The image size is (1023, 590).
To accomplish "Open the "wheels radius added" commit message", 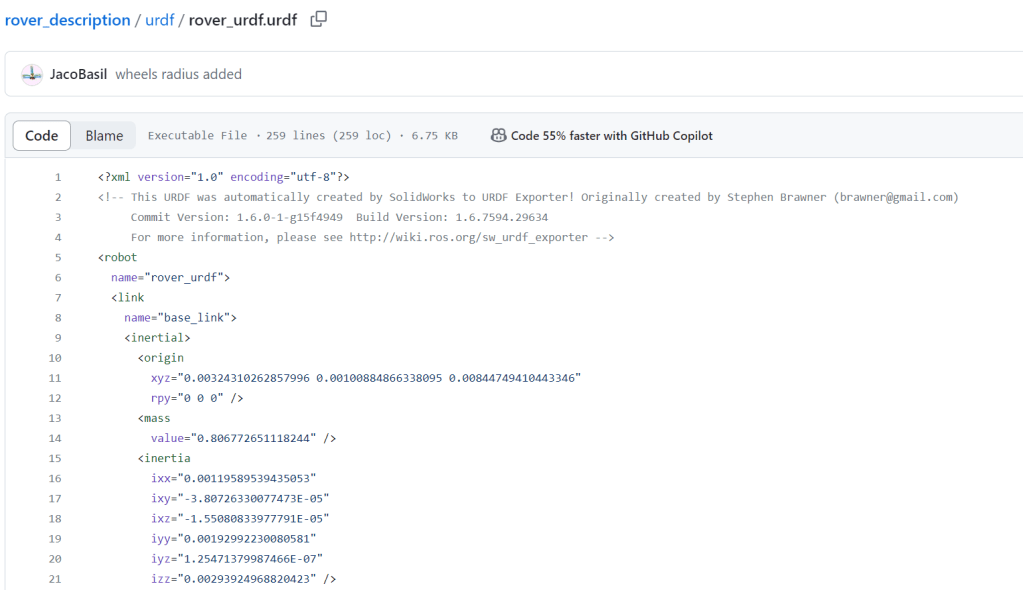I will [x=178, y=74].
